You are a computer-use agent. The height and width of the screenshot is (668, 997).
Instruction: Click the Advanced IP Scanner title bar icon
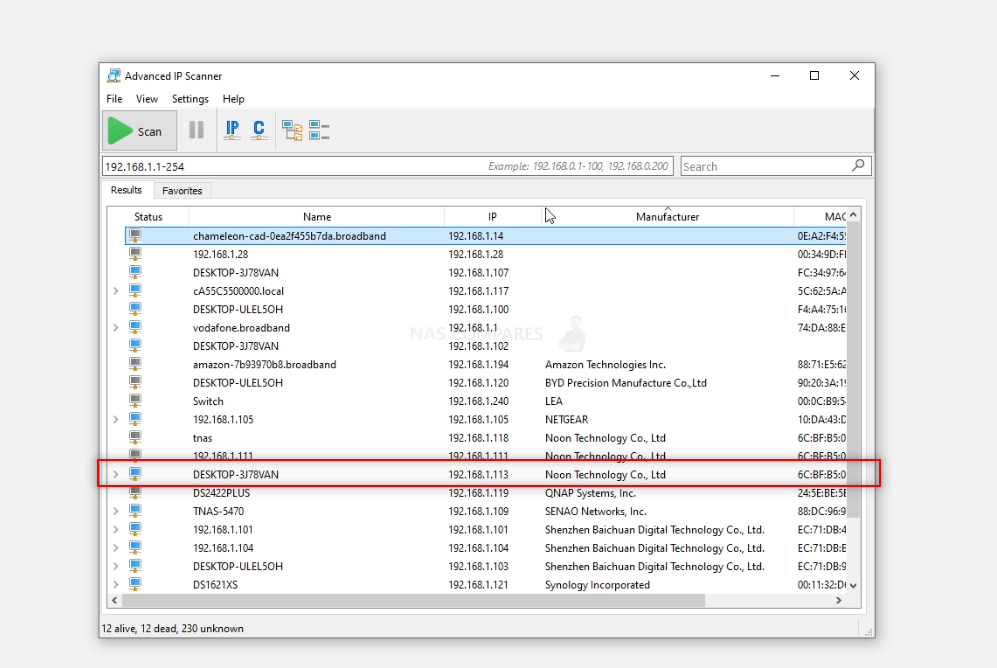coord(114,76)
